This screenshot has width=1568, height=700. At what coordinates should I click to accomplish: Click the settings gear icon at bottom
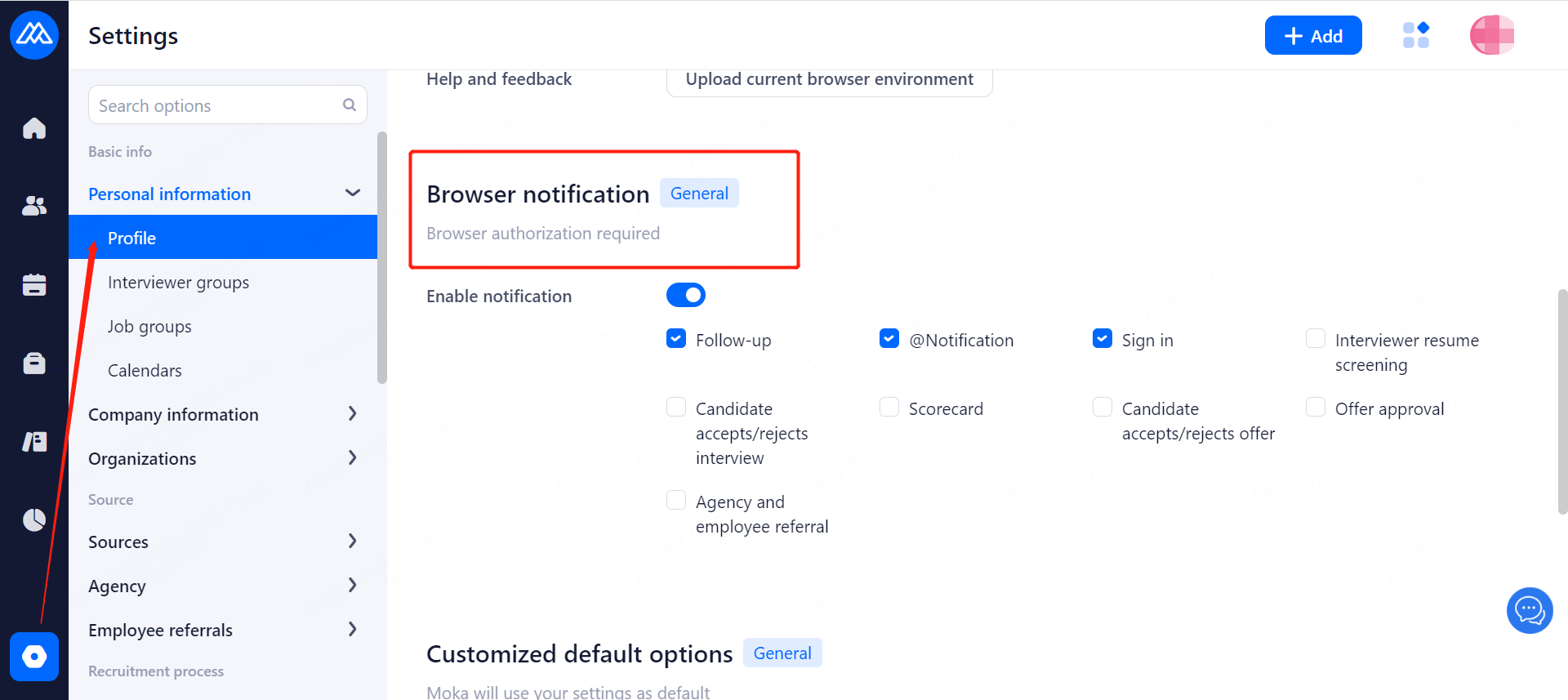(34, 656)
